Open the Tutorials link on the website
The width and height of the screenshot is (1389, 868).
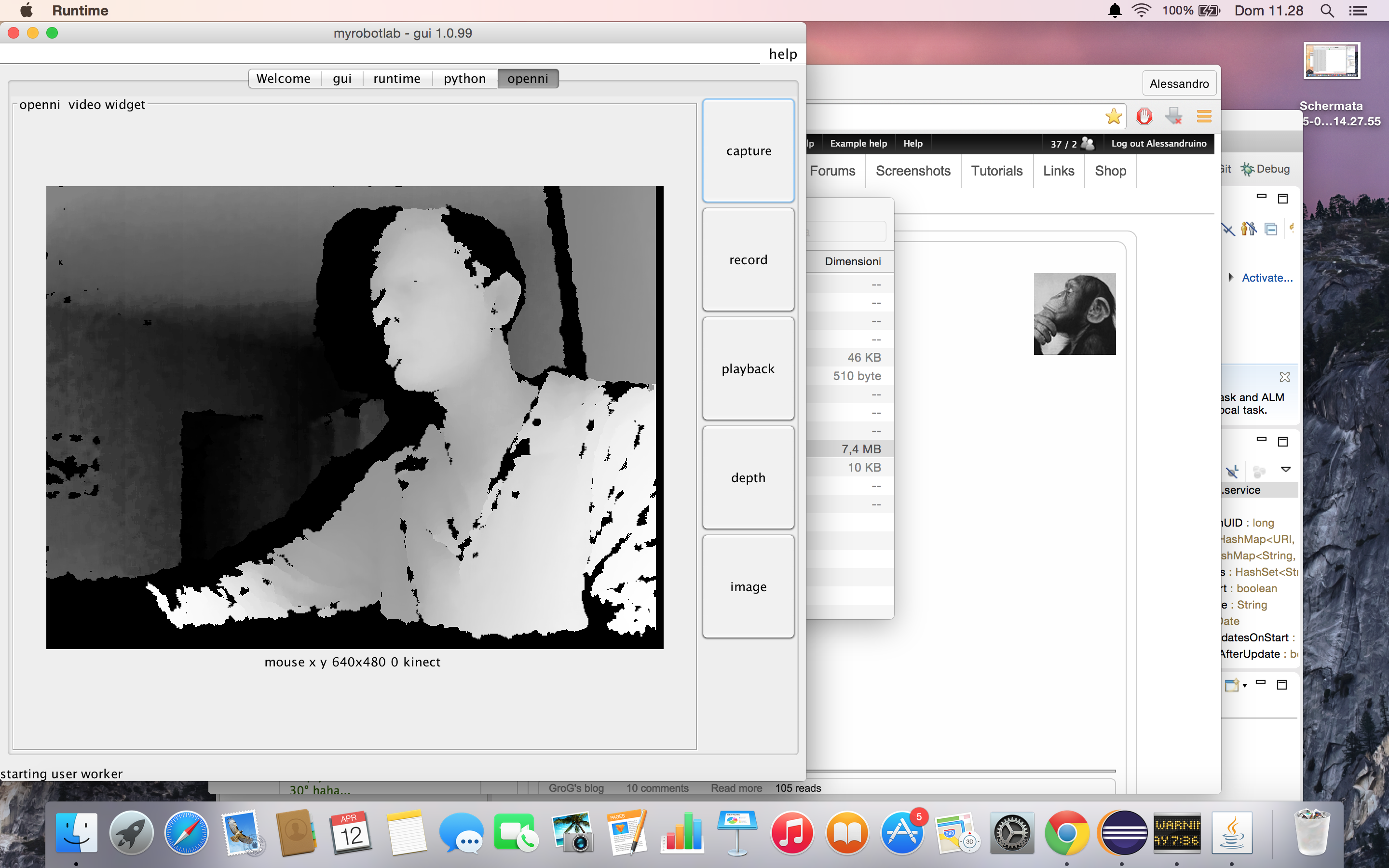click(997, 171)
